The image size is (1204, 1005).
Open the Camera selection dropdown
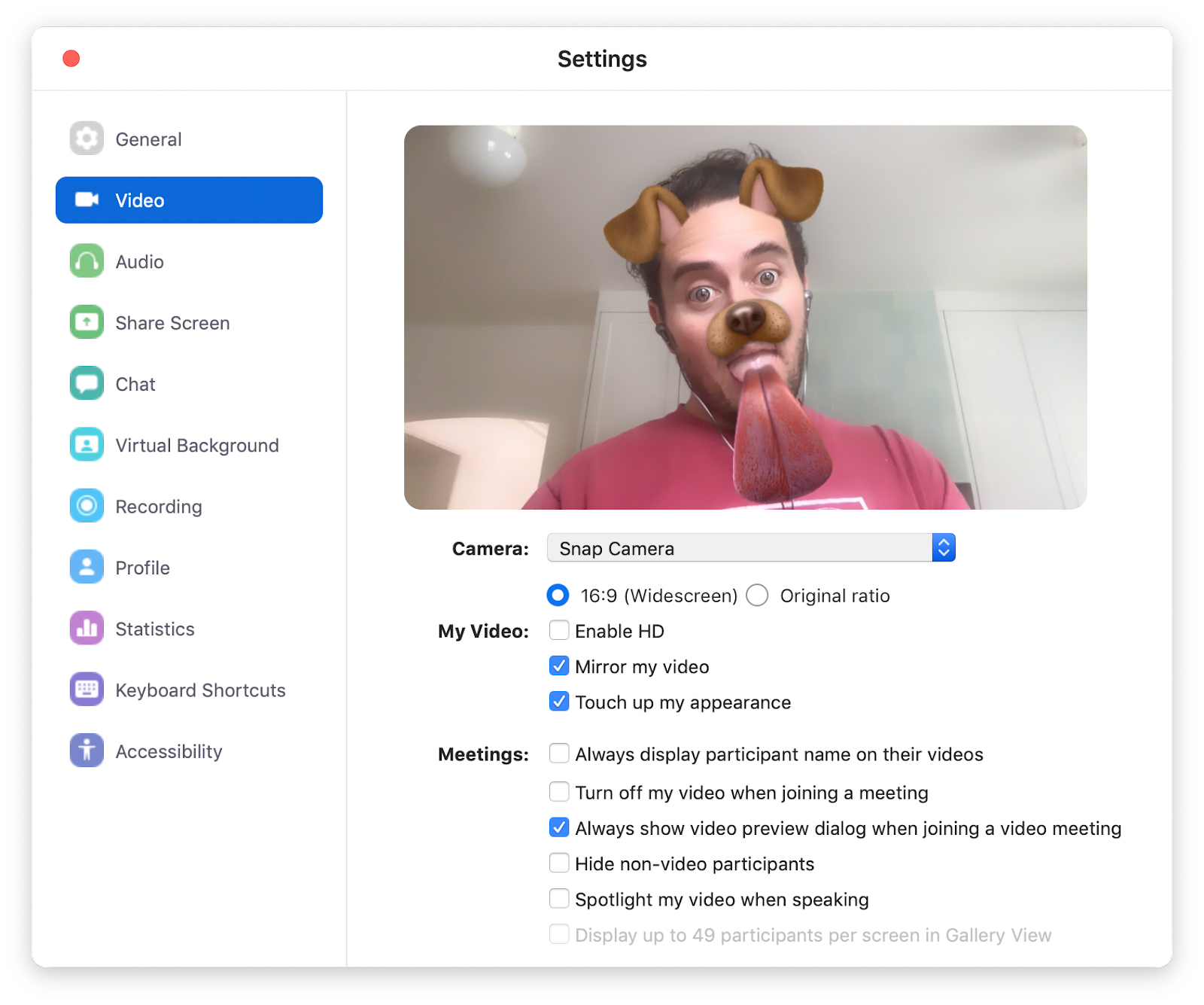tap(751, 548)
